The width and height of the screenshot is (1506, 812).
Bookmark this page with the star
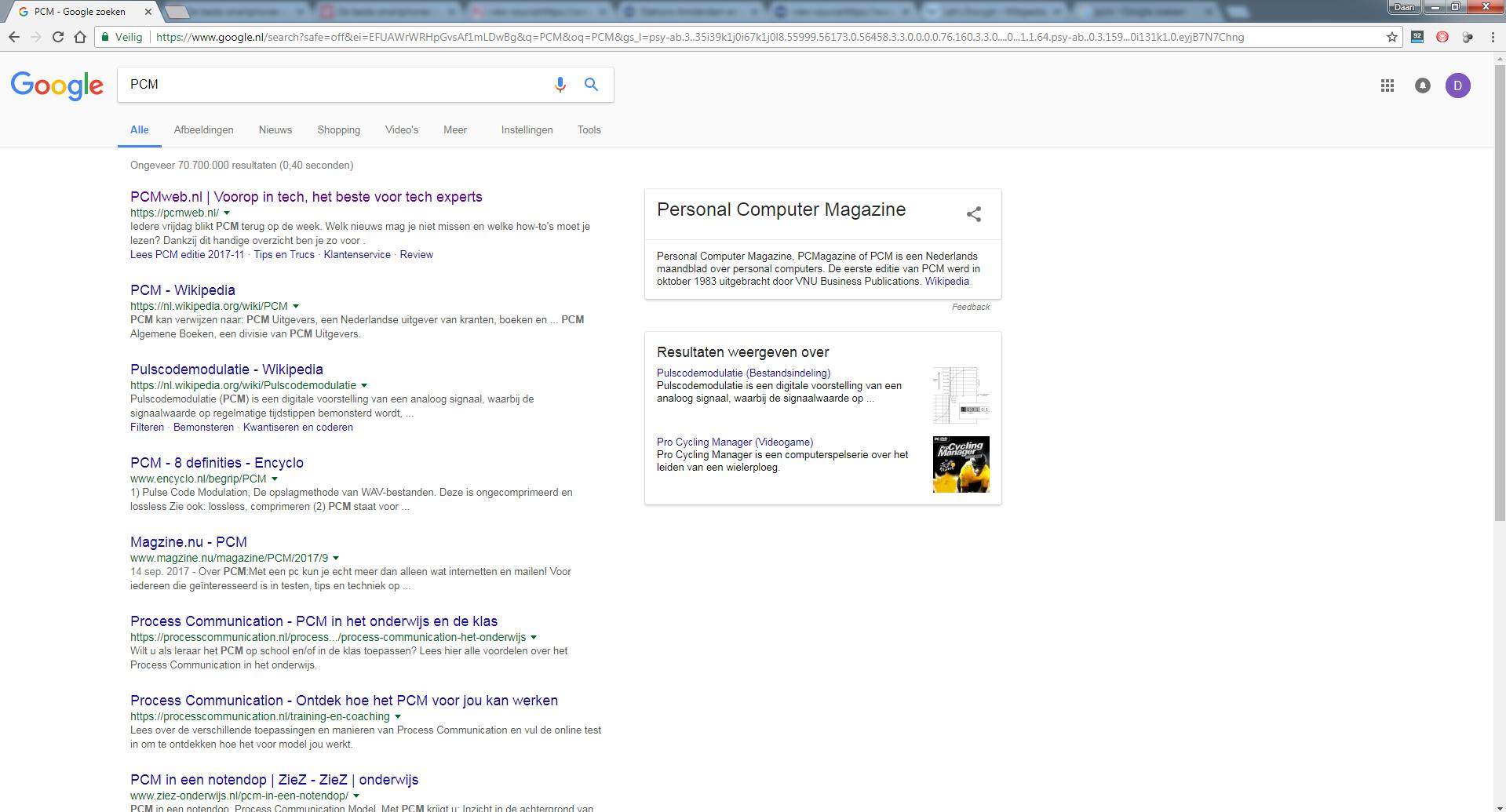tap(1392, 37)
